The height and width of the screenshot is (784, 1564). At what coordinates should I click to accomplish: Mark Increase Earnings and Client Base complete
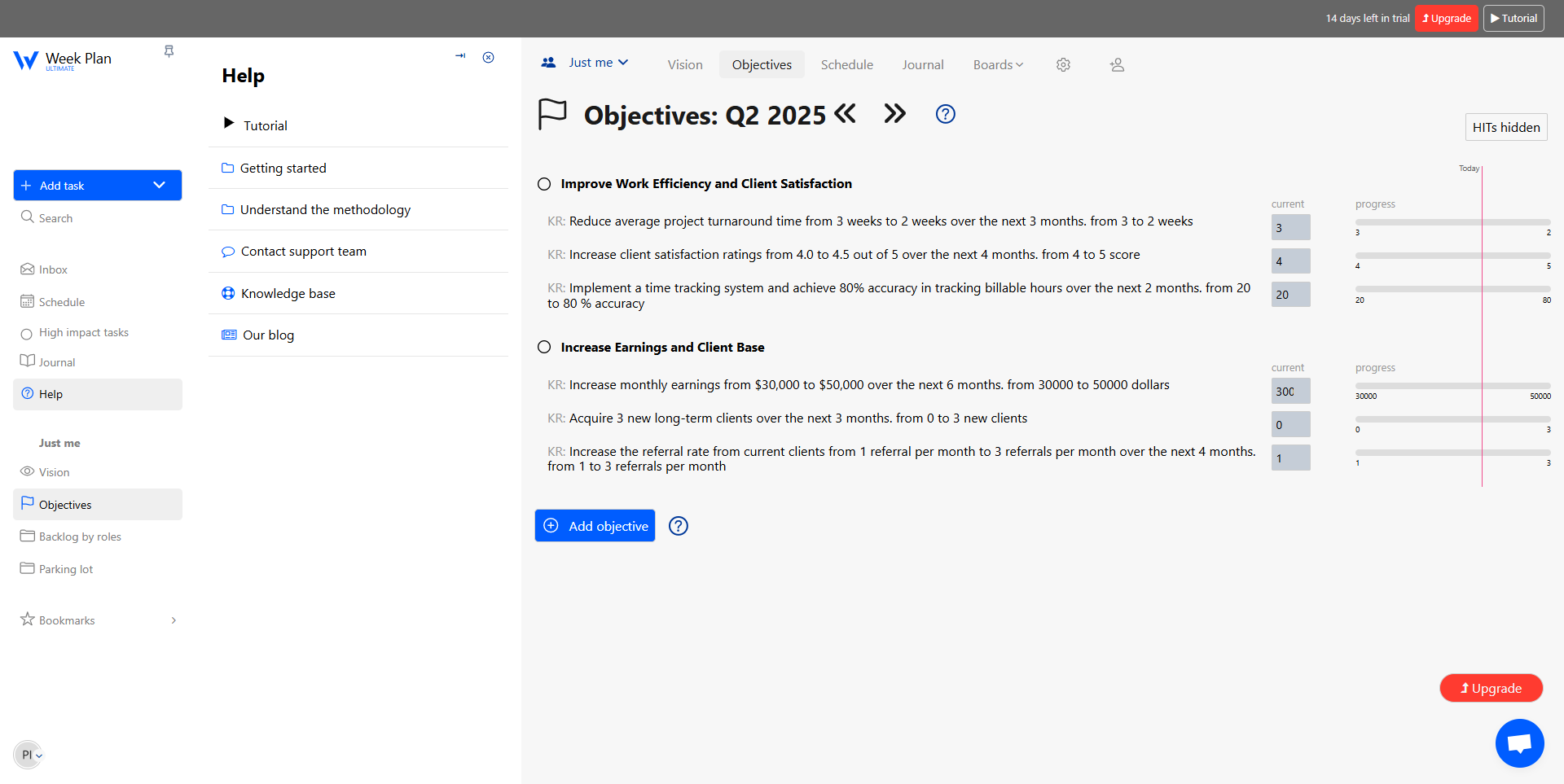[x=544, y=348]
